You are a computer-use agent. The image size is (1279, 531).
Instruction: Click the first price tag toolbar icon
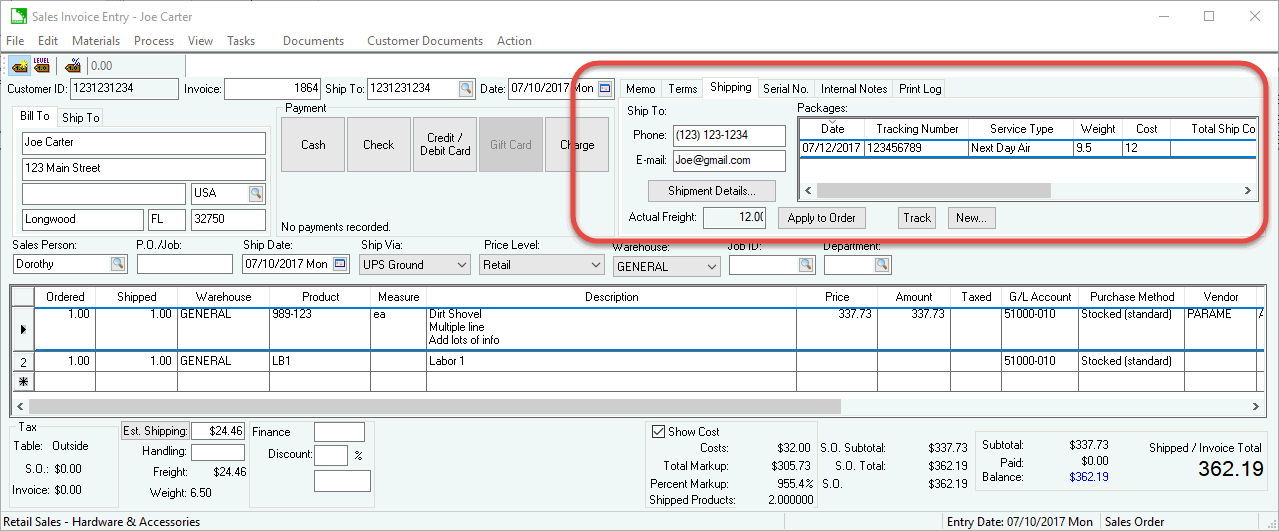[20, 66]
